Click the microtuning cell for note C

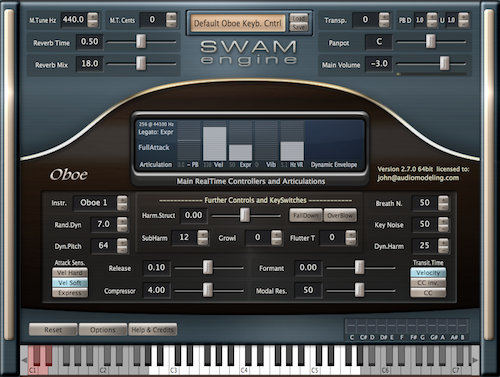351,326
